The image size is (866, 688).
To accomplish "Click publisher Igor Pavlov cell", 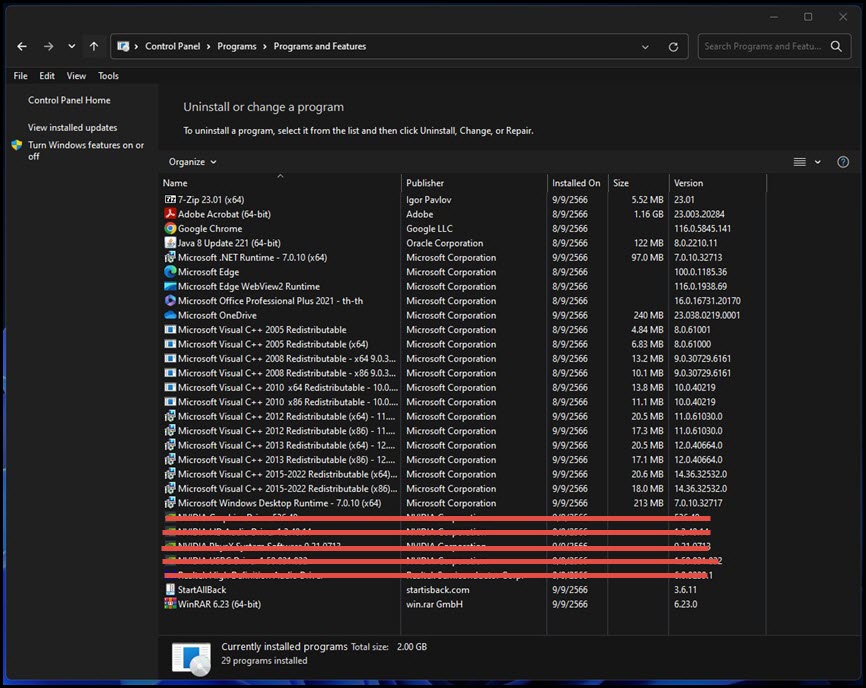I will [x=429, y=199].
